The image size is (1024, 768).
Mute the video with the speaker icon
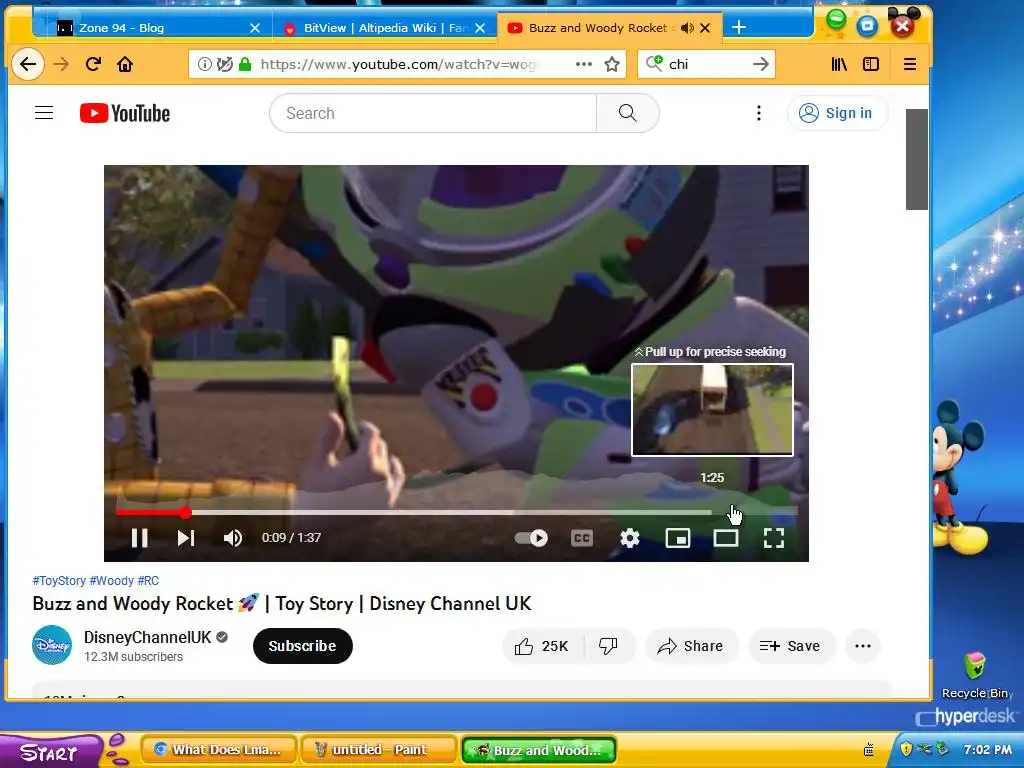[x=232, y=537]
